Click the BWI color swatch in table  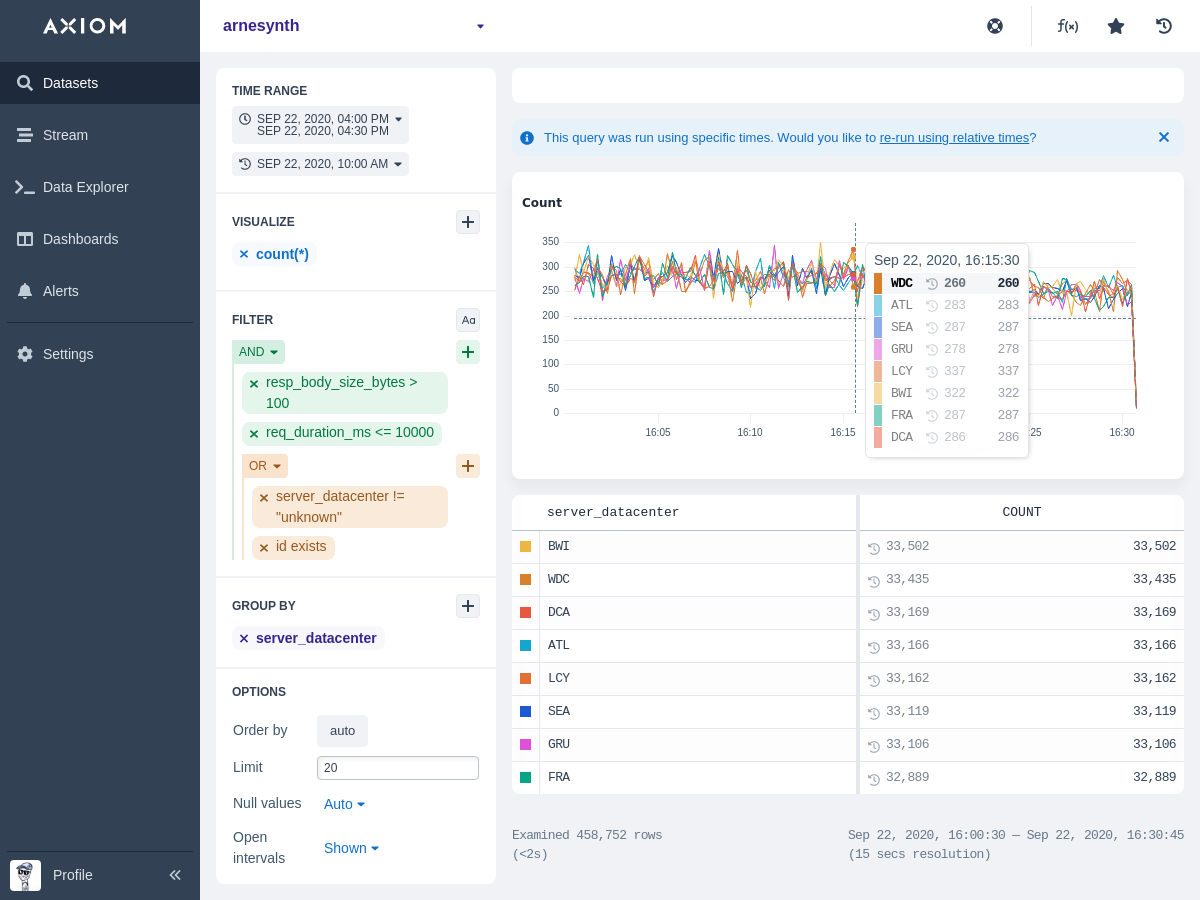(x=525, y=547)
